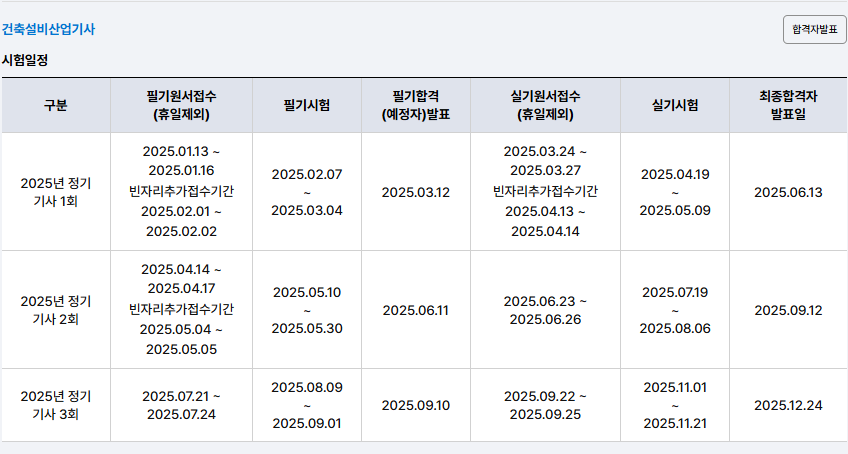This screenshot has height=454, width=848.
Task: Select the 실기원서접수 column header
Action: point(545,105)
